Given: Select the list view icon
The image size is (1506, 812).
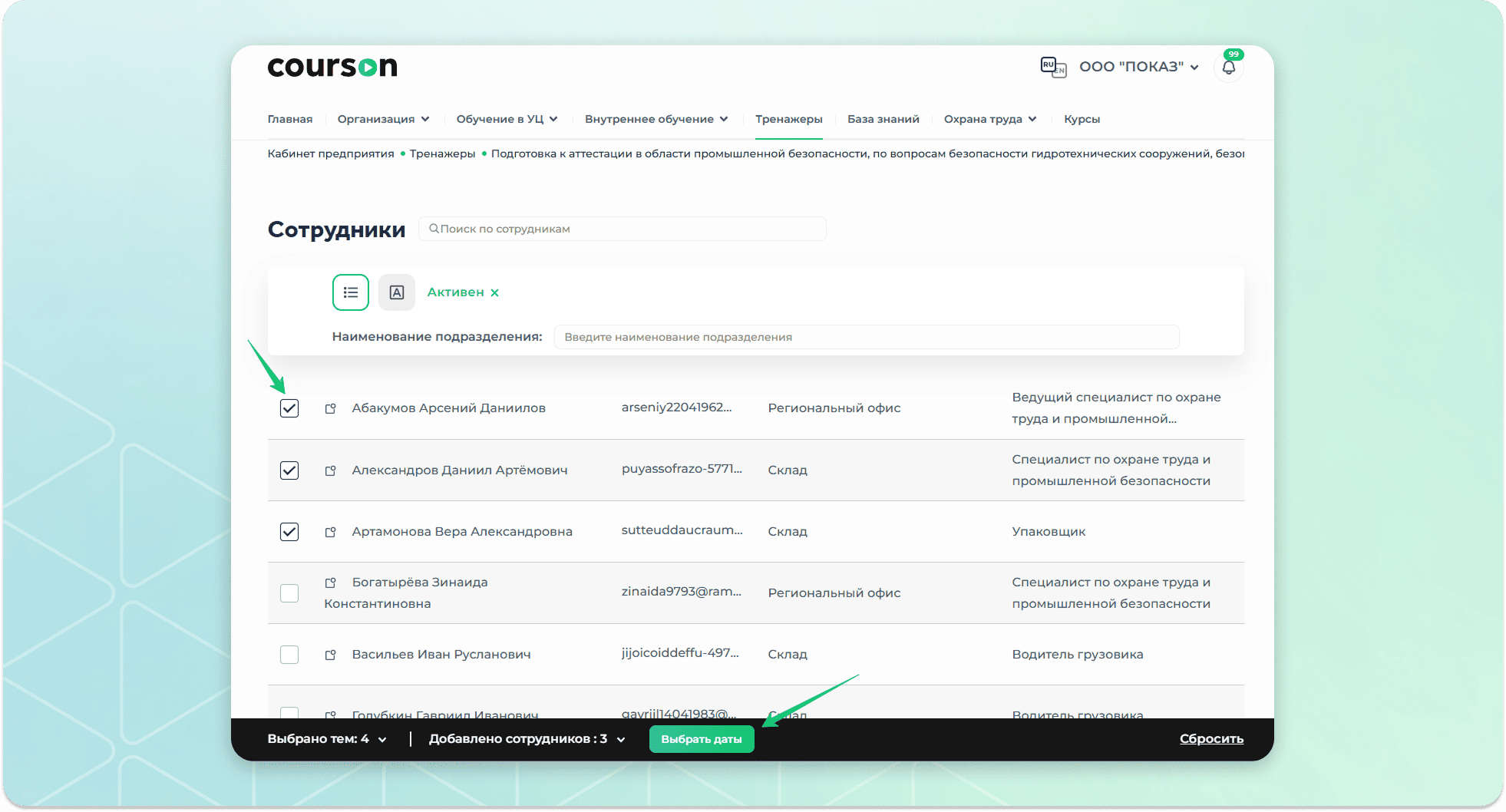Looking at the screenshot, I should 351,292.
